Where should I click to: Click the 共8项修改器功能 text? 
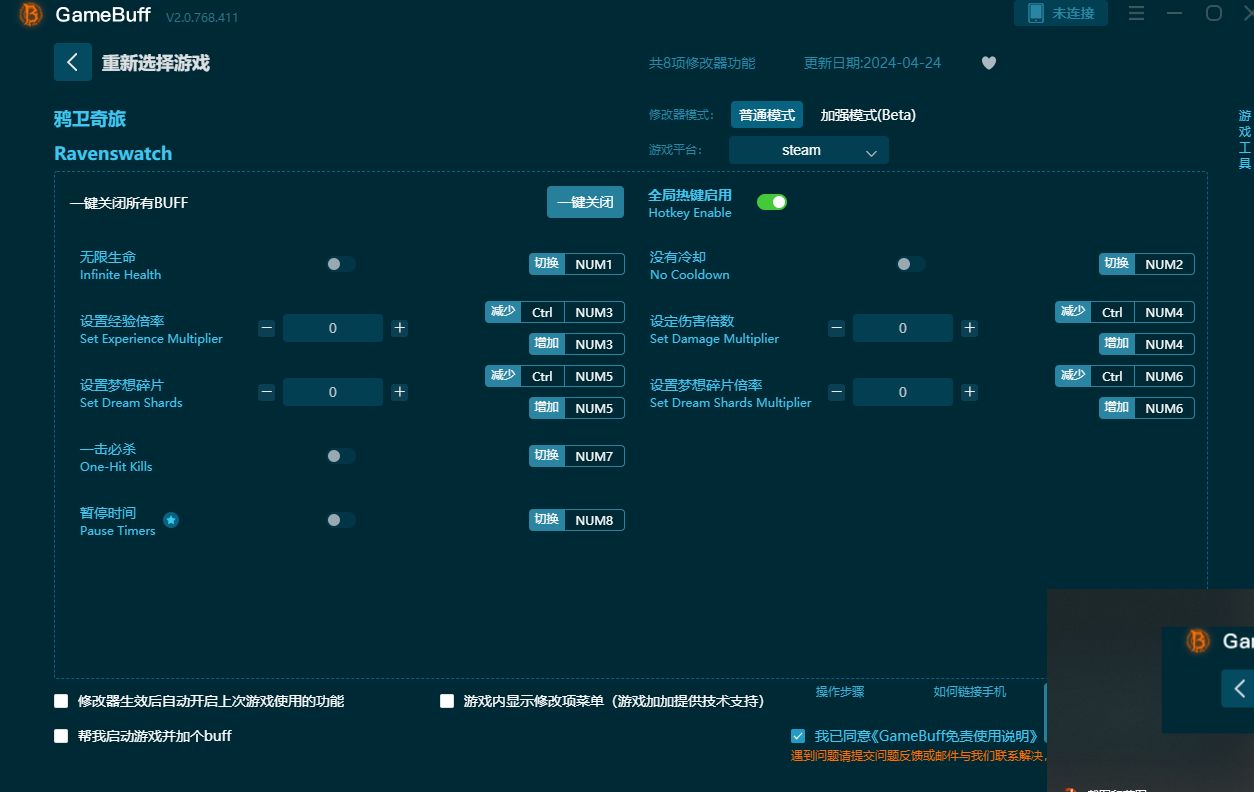(x=702, y=63)
